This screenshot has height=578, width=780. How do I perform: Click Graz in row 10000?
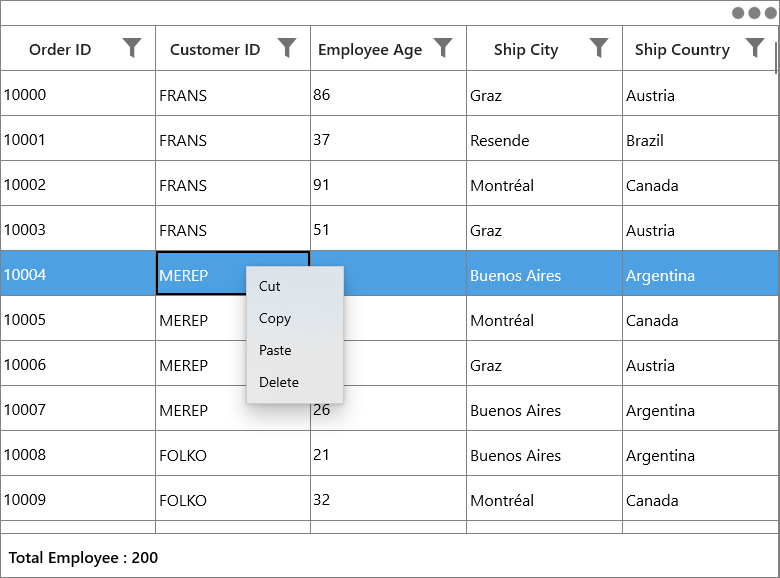coord(486,95)
